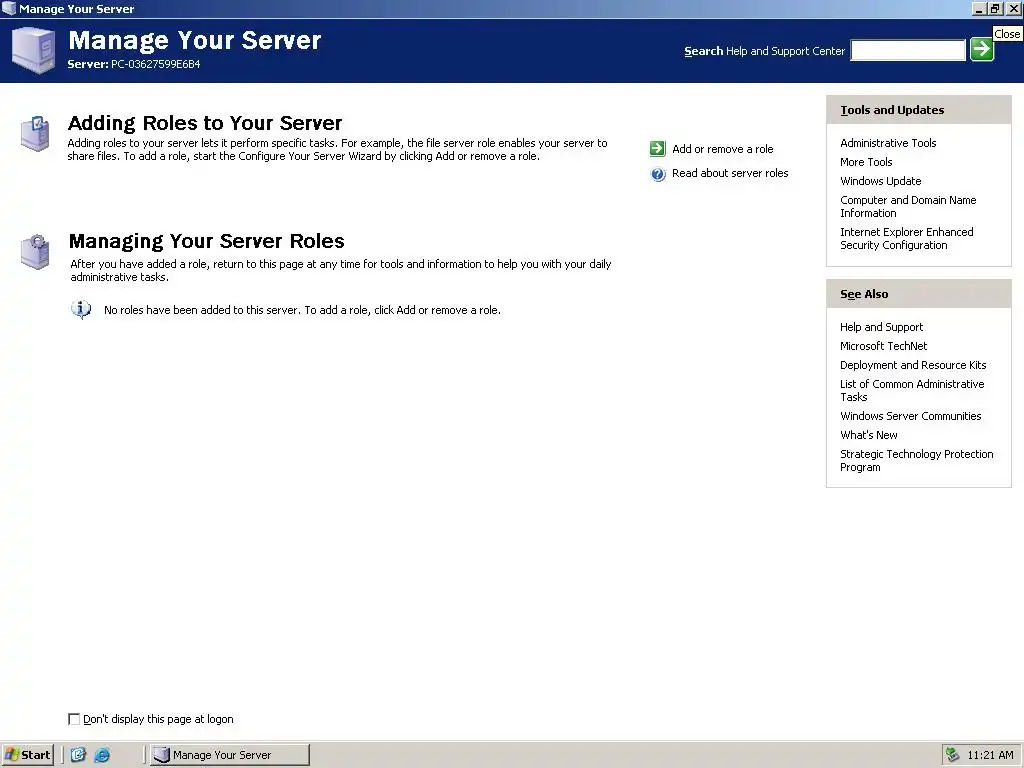
Task: Click the See Also panel header
Action: pos(918,294)
